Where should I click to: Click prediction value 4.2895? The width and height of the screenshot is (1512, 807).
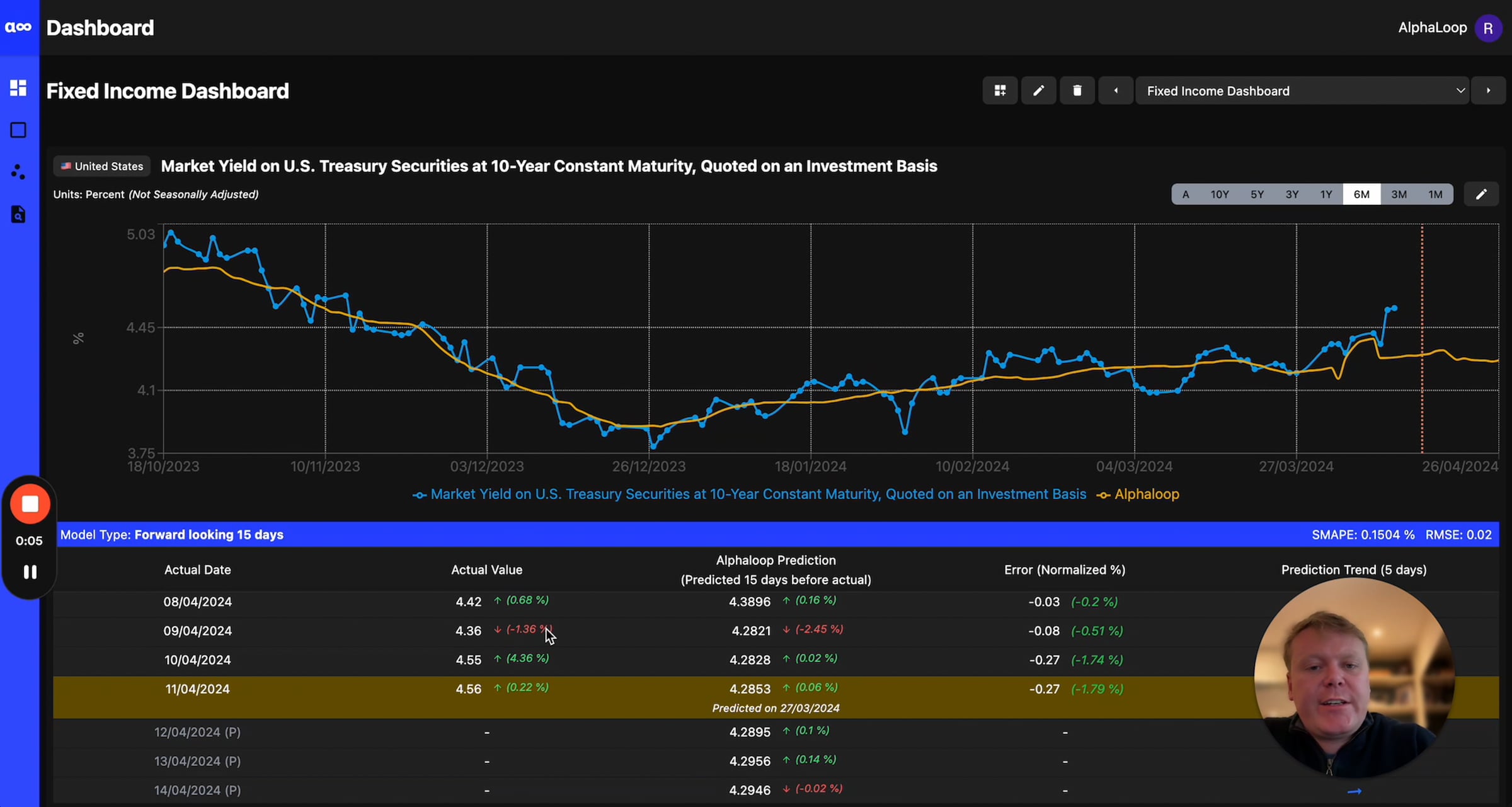tap(750, 732)
